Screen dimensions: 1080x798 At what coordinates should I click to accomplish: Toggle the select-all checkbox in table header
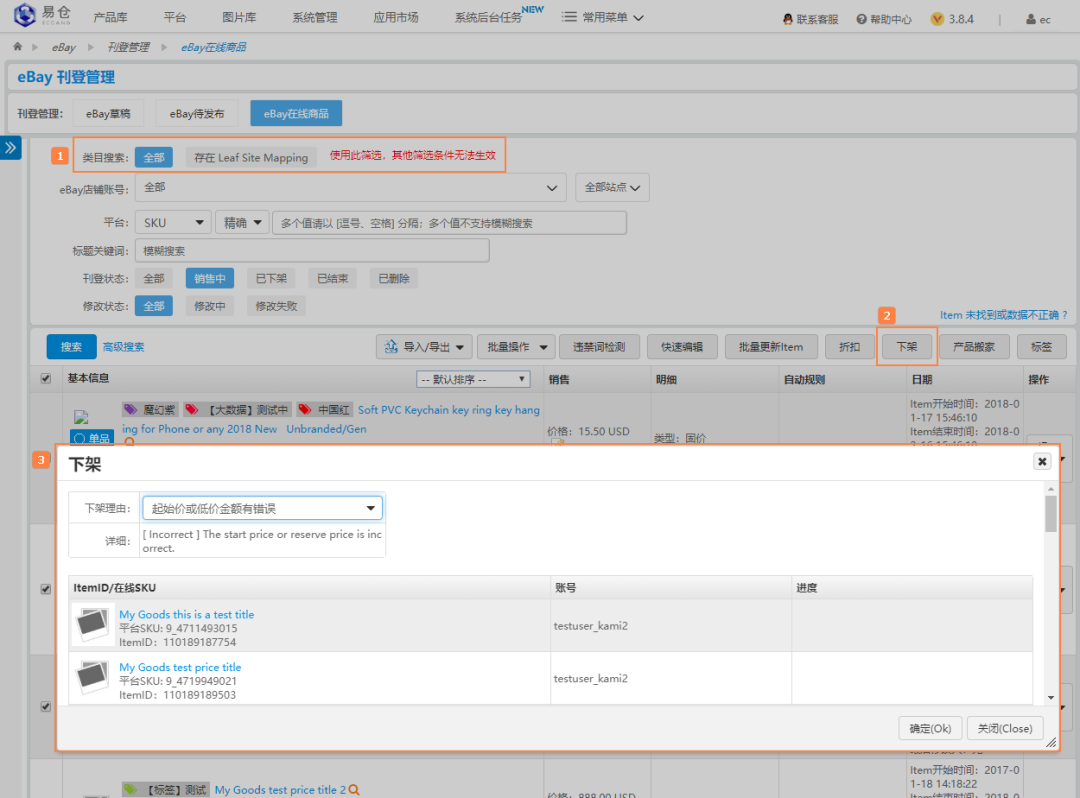[45, 379]
